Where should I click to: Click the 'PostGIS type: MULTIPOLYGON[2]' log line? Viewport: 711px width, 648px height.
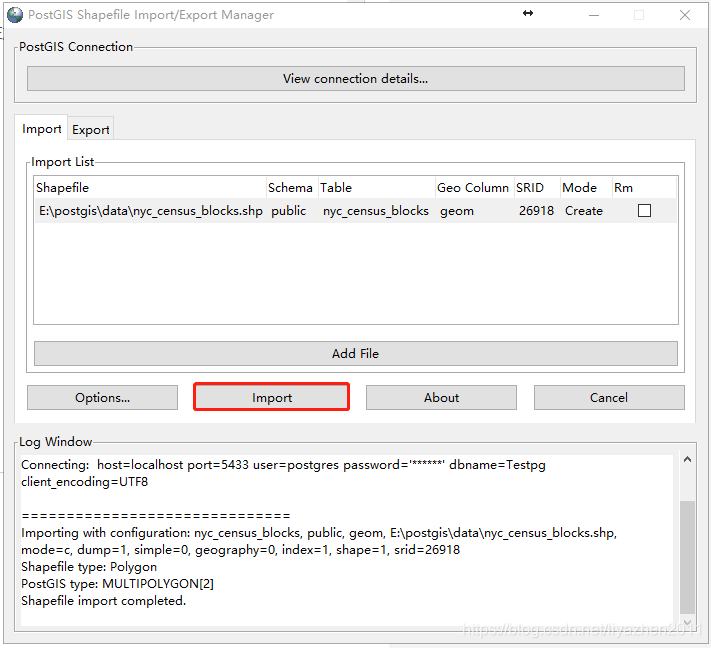[x=117, y=583]
